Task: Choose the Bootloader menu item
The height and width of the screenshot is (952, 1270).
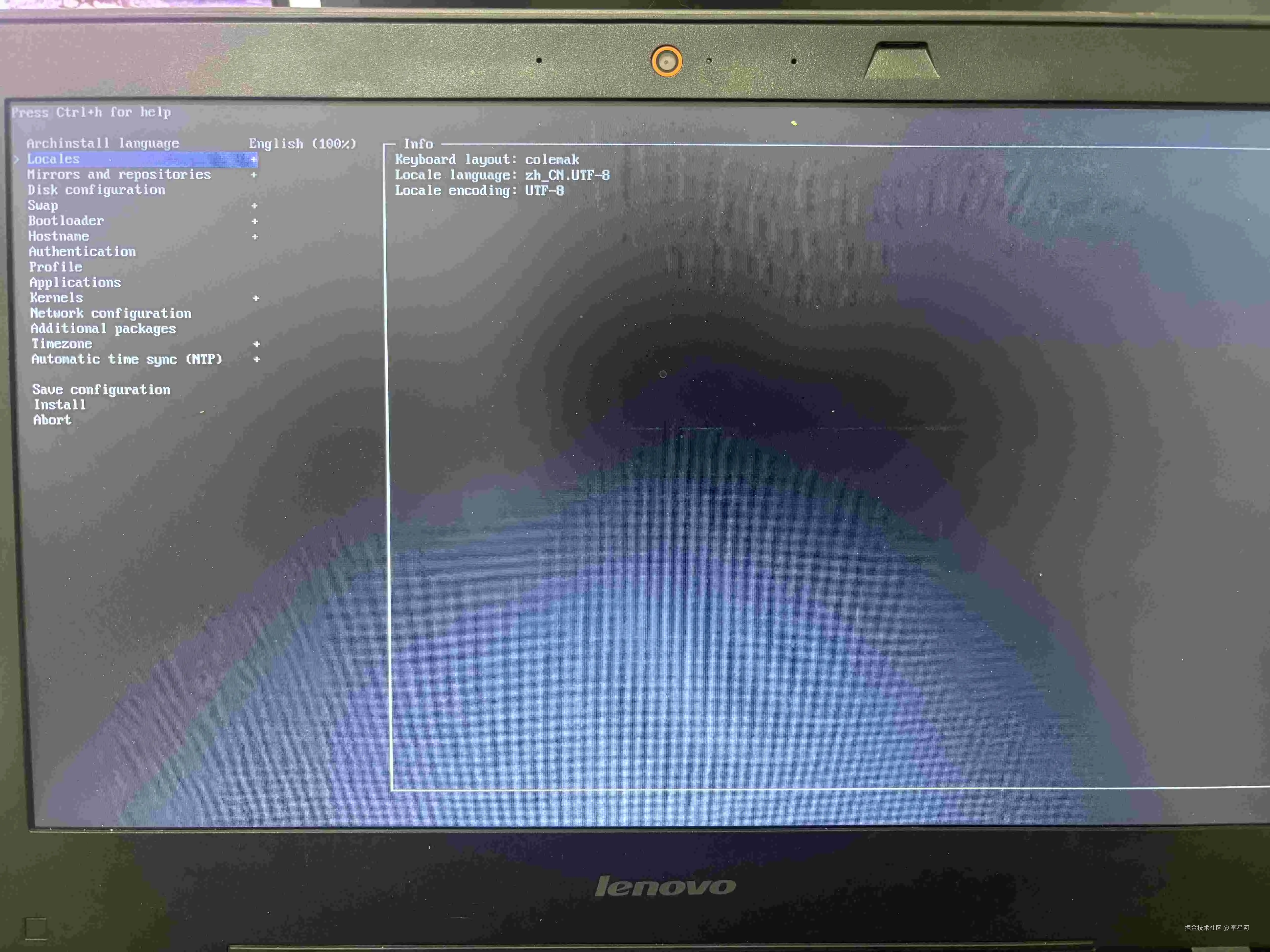Action: click(x=66, y=221)
